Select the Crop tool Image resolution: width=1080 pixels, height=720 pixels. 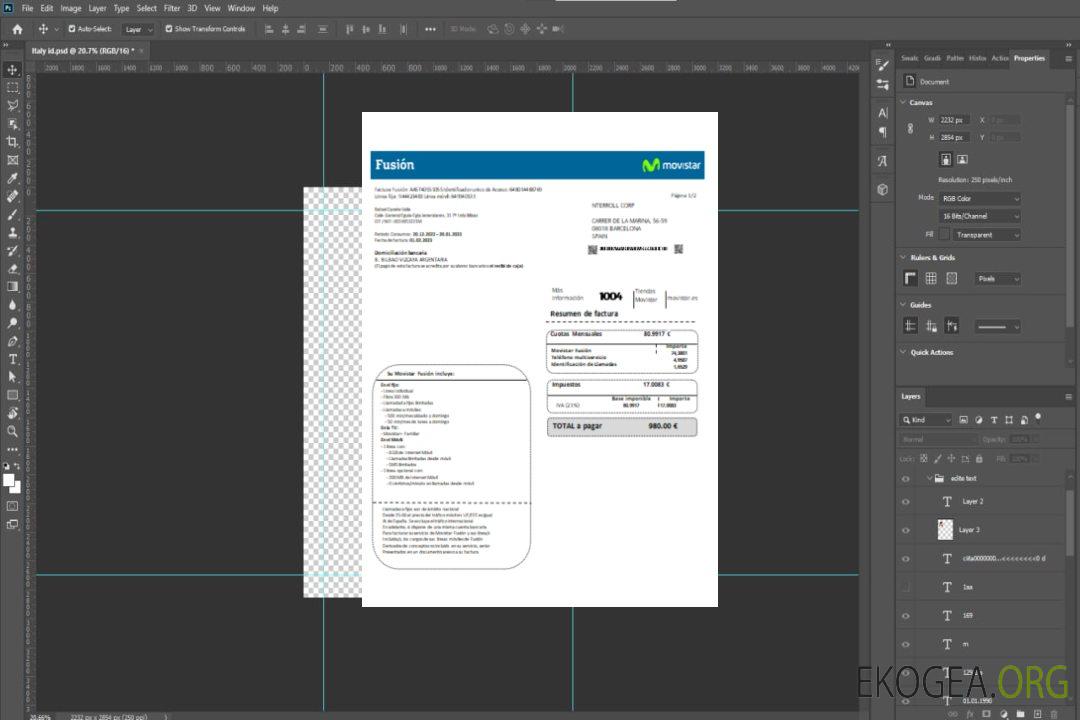13,142
